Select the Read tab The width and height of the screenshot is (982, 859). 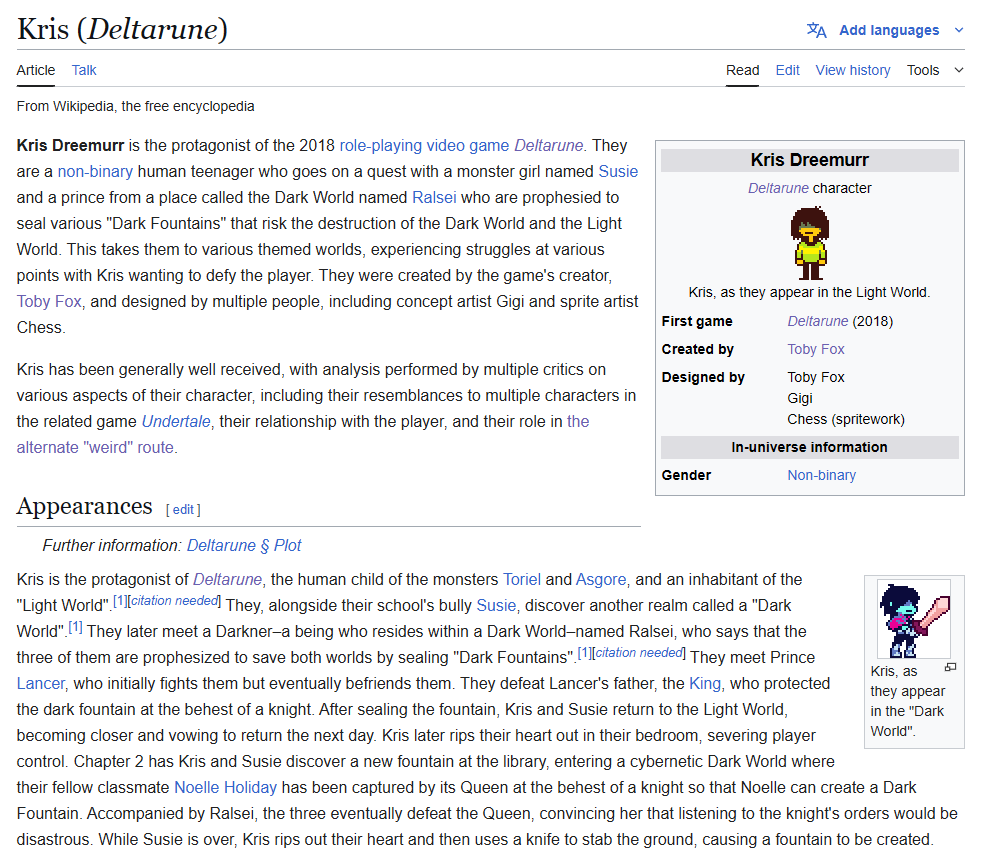click(742, 70)
